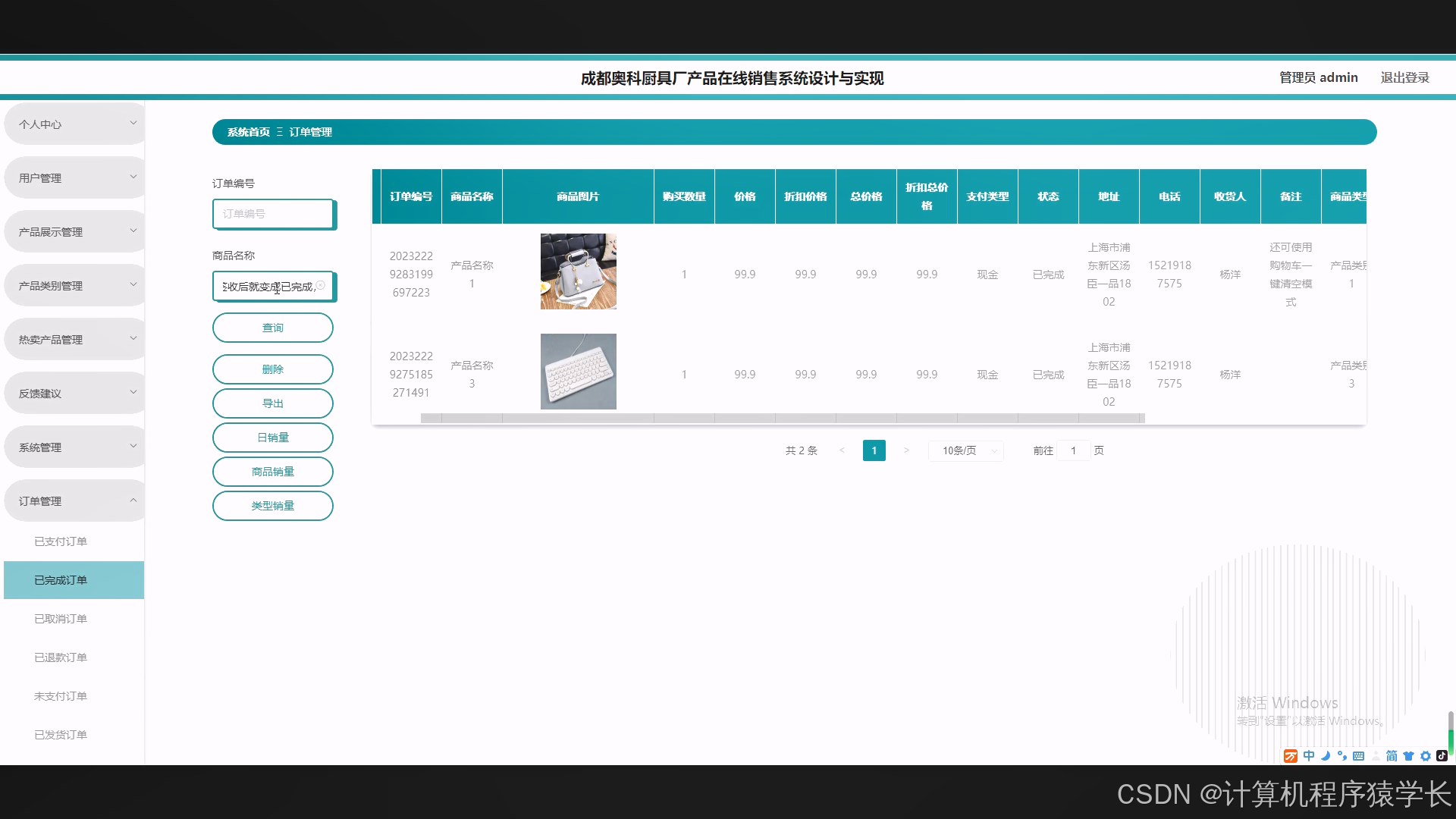Viewport: 1456px width, 819px height.
Task: Click the horizontal scrollbar below the table
Action: (781, 416)
